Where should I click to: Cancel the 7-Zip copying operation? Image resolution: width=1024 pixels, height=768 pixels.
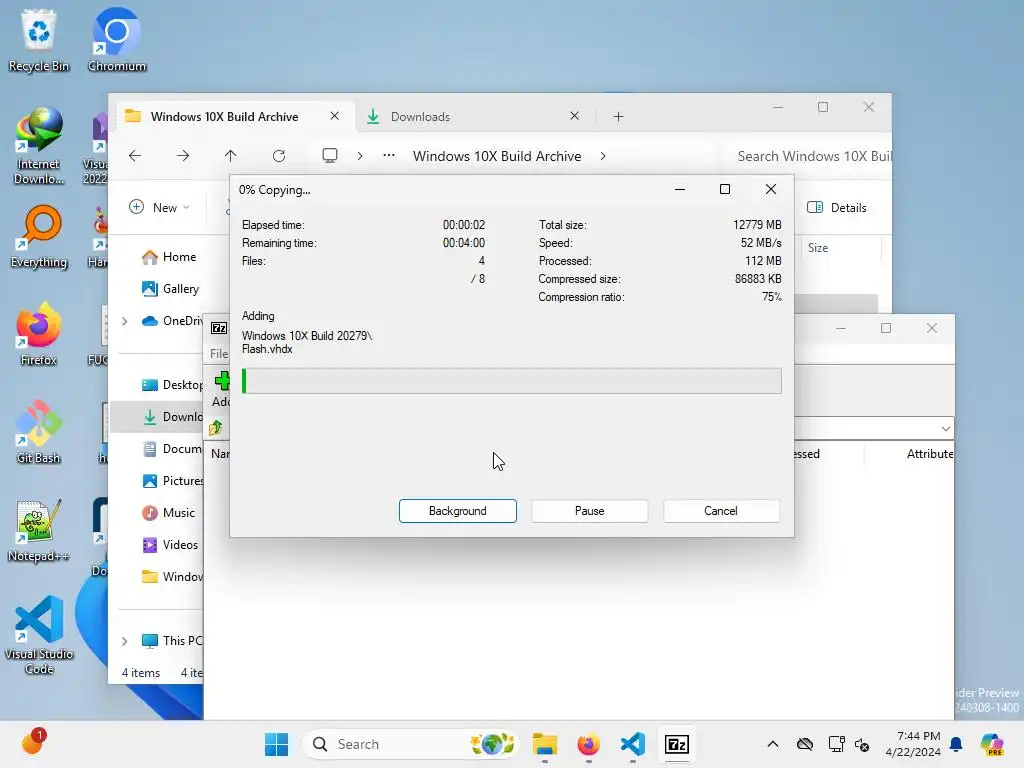721,511
